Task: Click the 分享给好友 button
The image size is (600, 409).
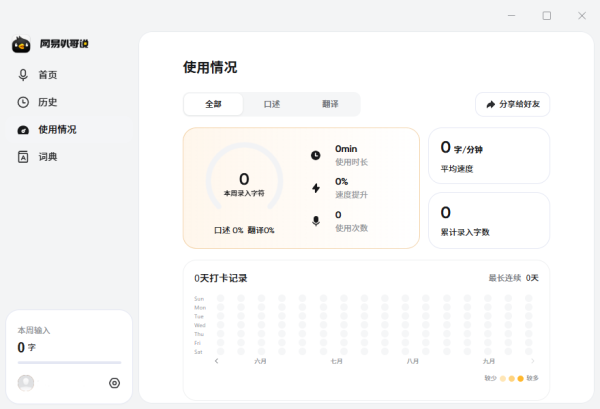Action: [x=512, y=104]
